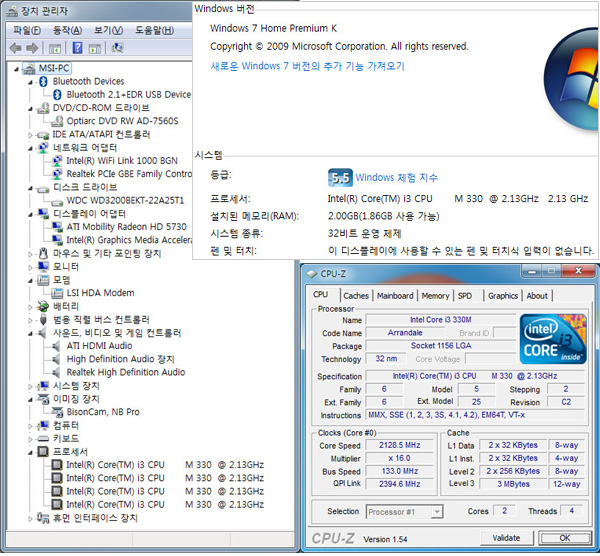This screenshot has height=556, width=600.
Task: Select the High Definition Audio 장치 row
Action: (120, 359)
